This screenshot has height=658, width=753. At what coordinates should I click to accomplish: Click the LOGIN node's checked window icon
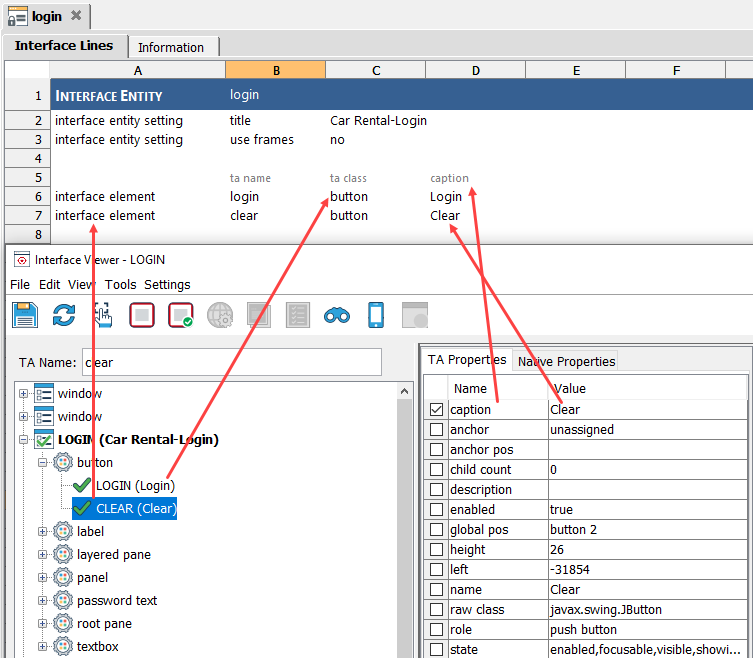click(44, 439)
